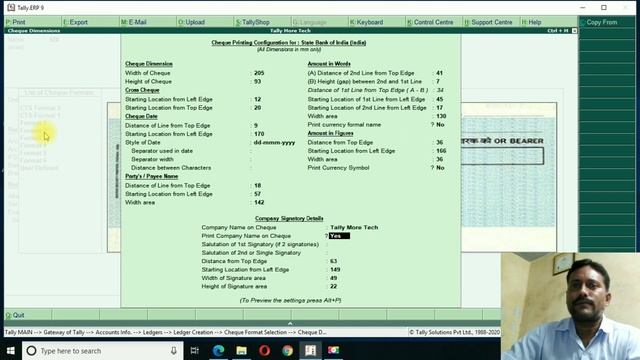The width and height of the screenshot is (640, 360).
Task: Click the Height of Signature area value 22
Action: (333, 287)
